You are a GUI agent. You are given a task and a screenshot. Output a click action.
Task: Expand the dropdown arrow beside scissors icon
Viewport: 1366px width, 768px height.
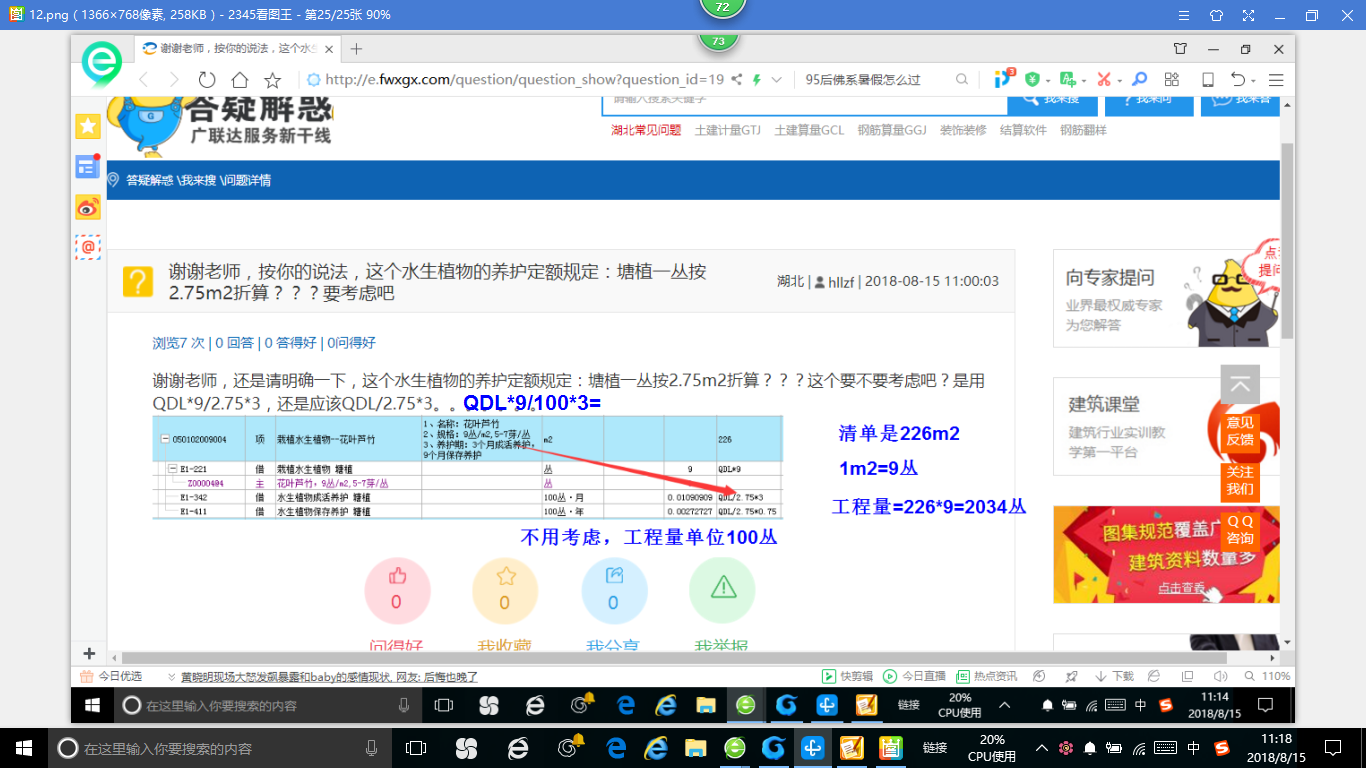point(1121,80)
